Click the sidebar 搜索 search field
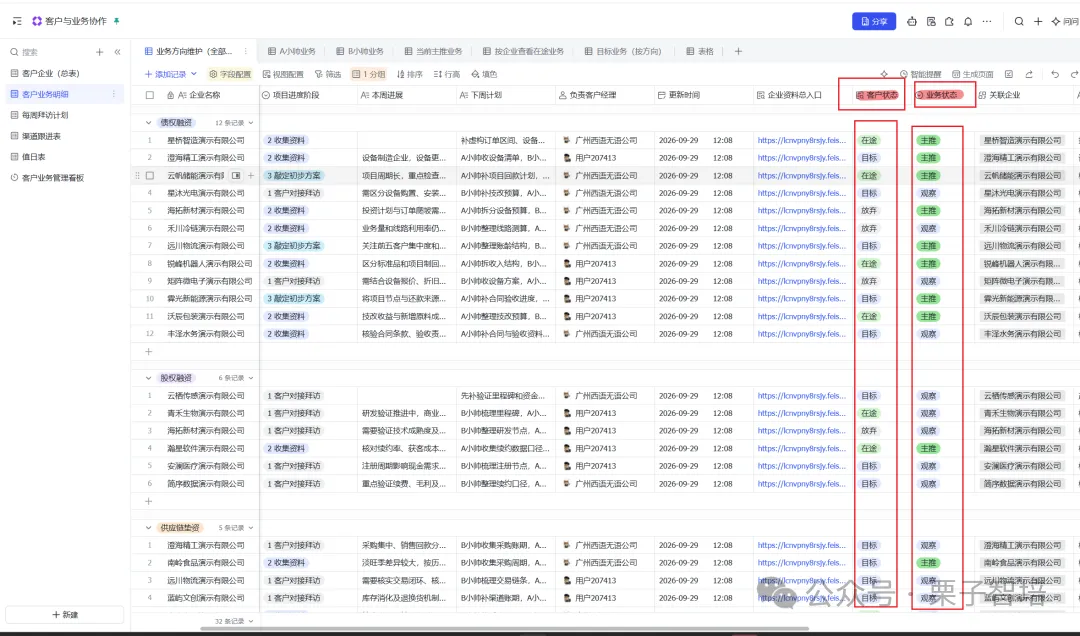Image resolution: width=1080 pixels, height=636 pixels. tap(48, 52)
